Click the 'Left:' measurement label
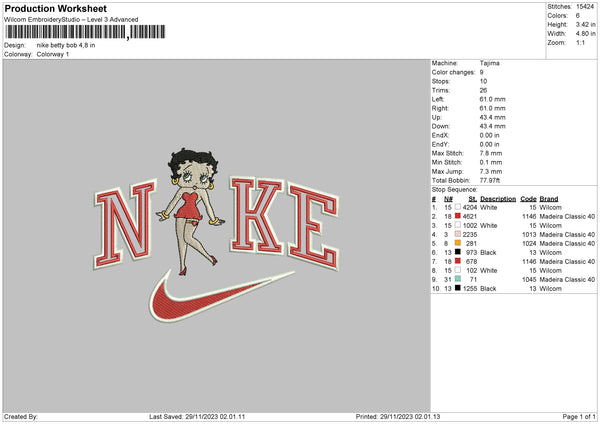 (x=438, y=99)
